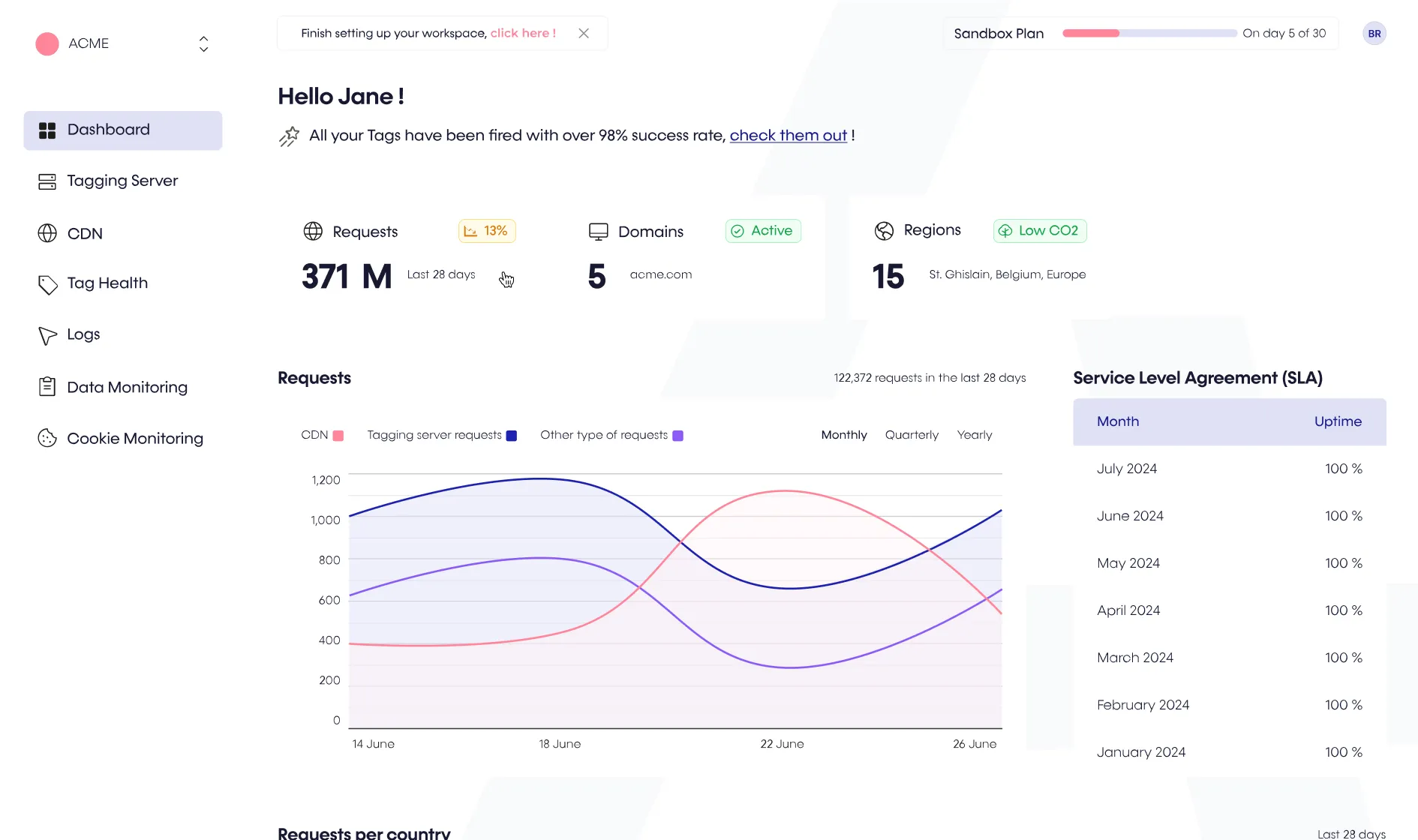Viewport: 1418px width, 840px height.
Task: Click the Requests globe icon in stats
Action: point(313,231)
